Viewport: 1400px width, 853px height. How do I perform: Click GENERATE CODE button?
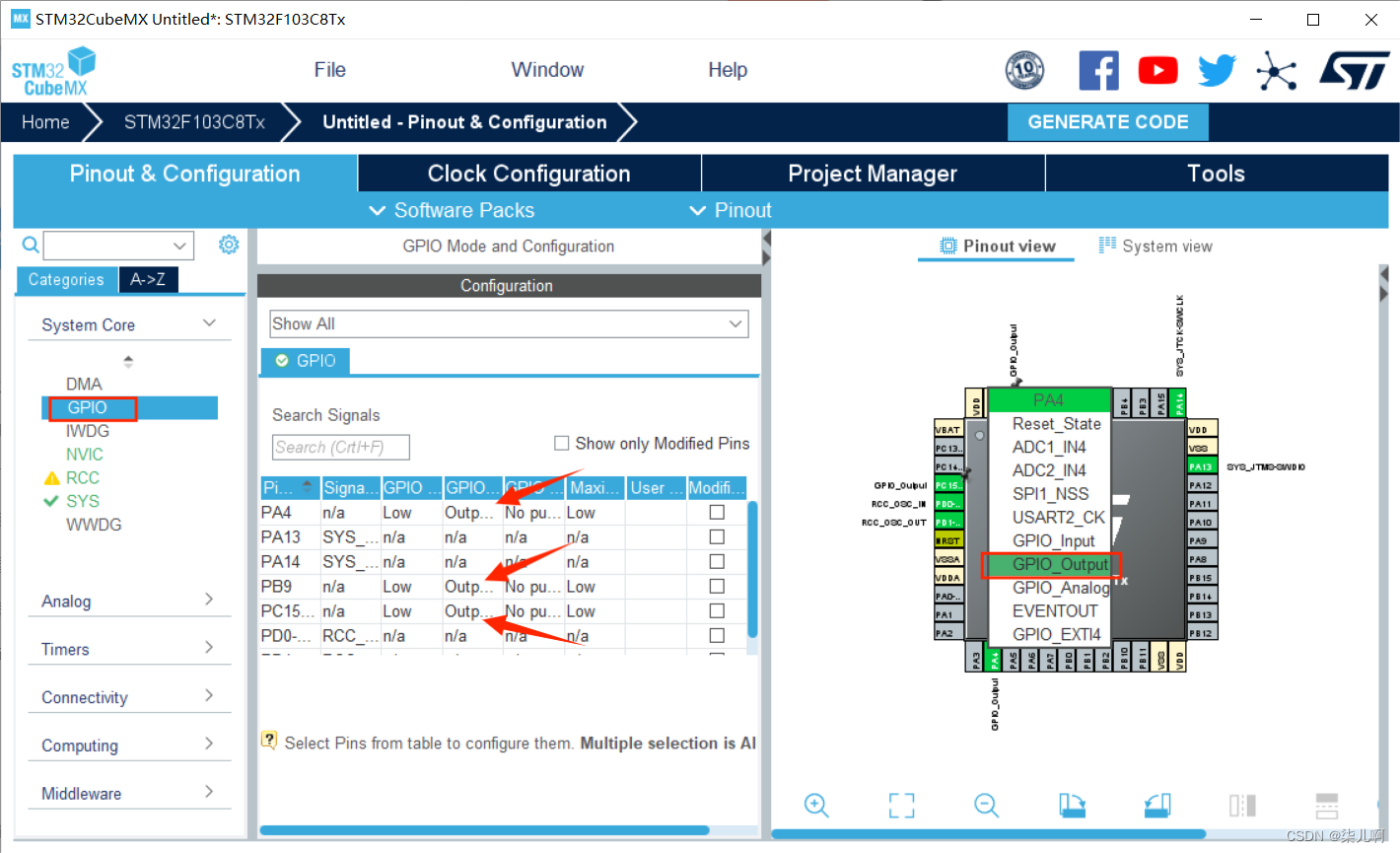click(x=1108, y=122)
